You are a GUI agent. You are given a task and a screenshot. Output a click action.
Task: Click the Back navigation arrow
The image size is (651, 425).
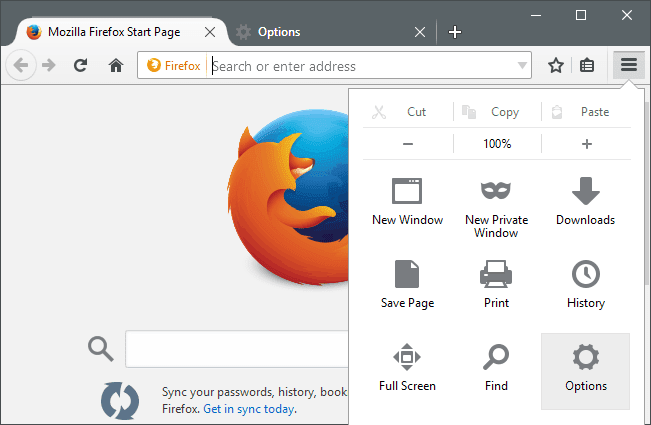[x=21, y=65]
